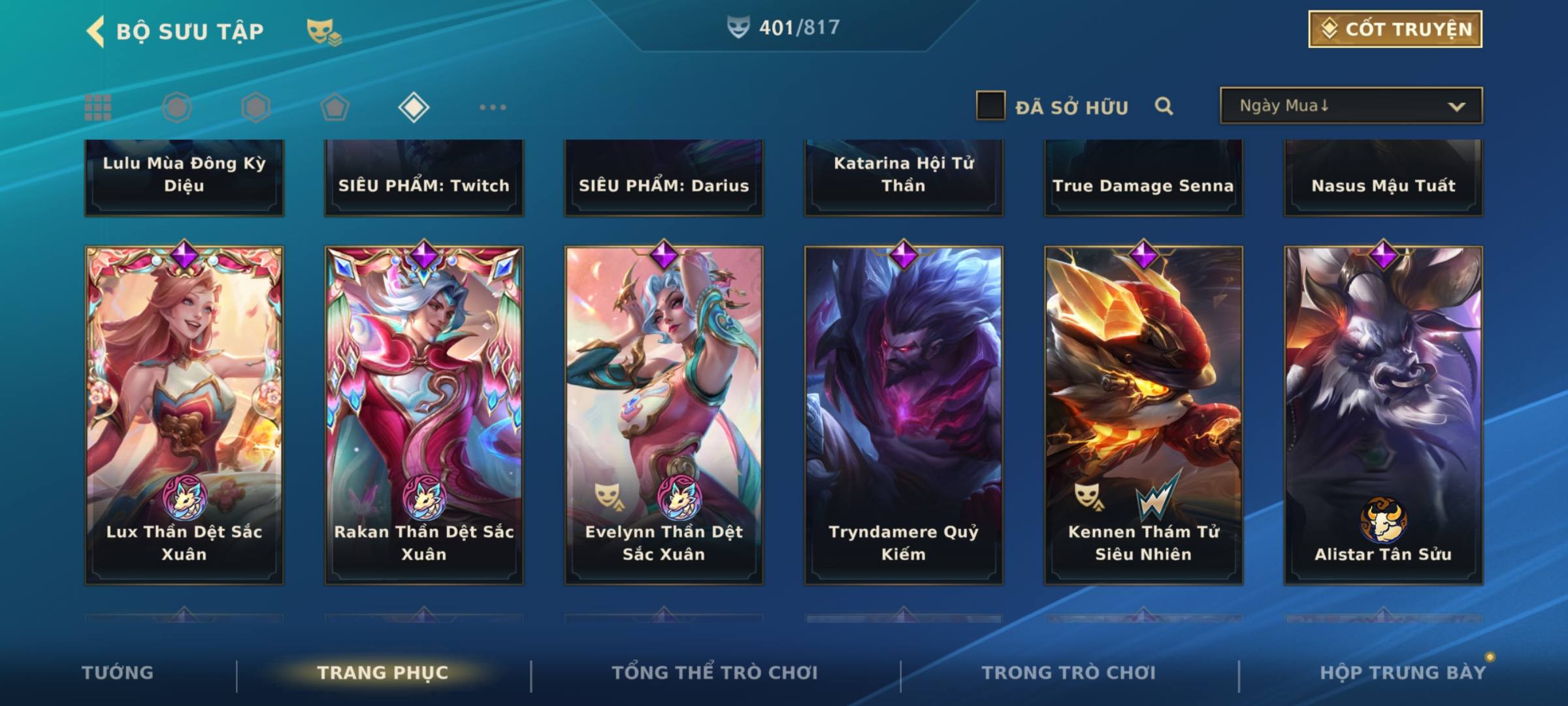The width and height of the screenshot is (1568, 706).
Task: Open the Trong Trò Chơi tab
Action: click(1069, 673)
